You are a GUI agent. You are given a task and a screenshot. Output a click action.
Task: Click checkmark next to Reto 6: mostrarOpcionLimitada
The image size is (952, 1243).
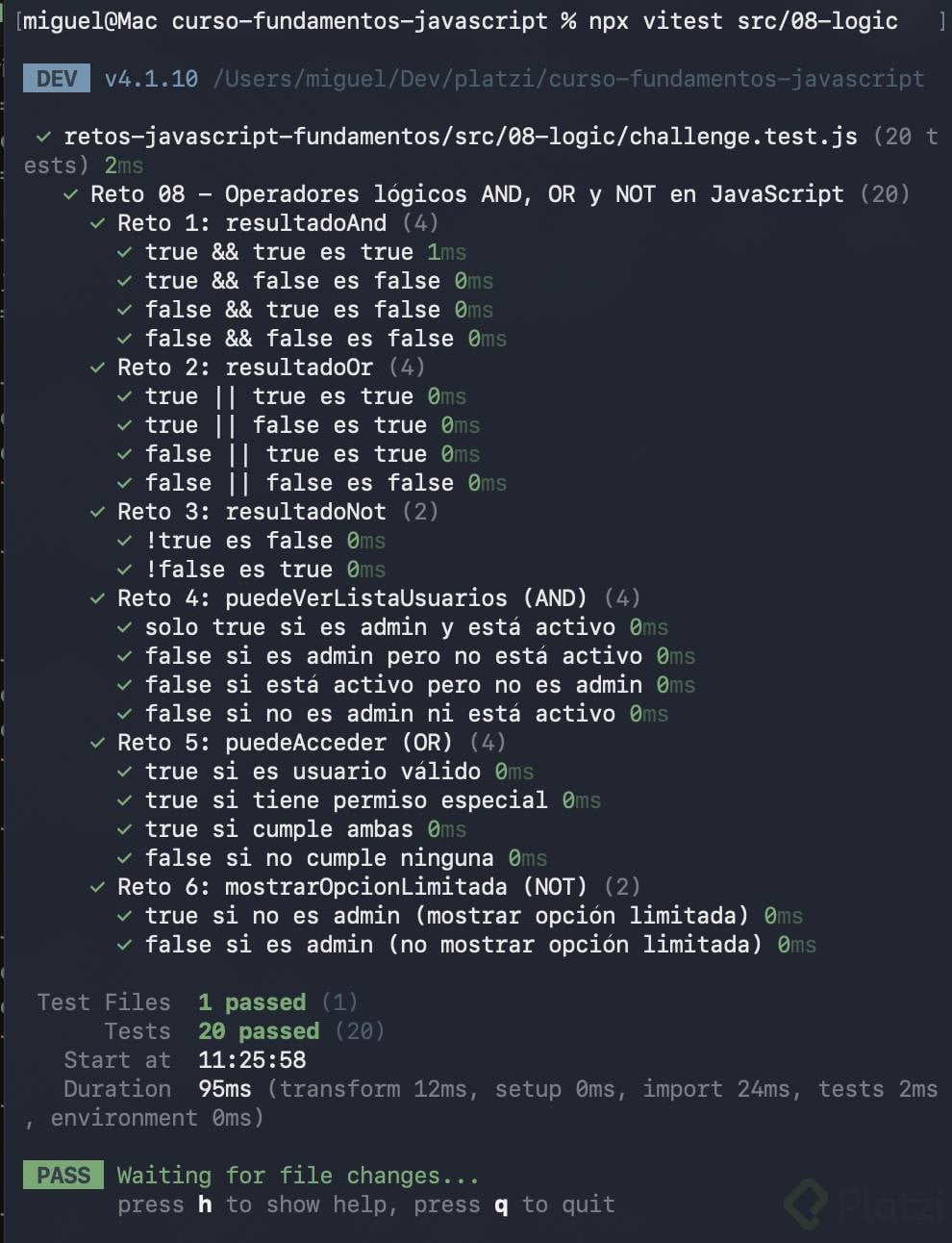[x=97, y=887]
